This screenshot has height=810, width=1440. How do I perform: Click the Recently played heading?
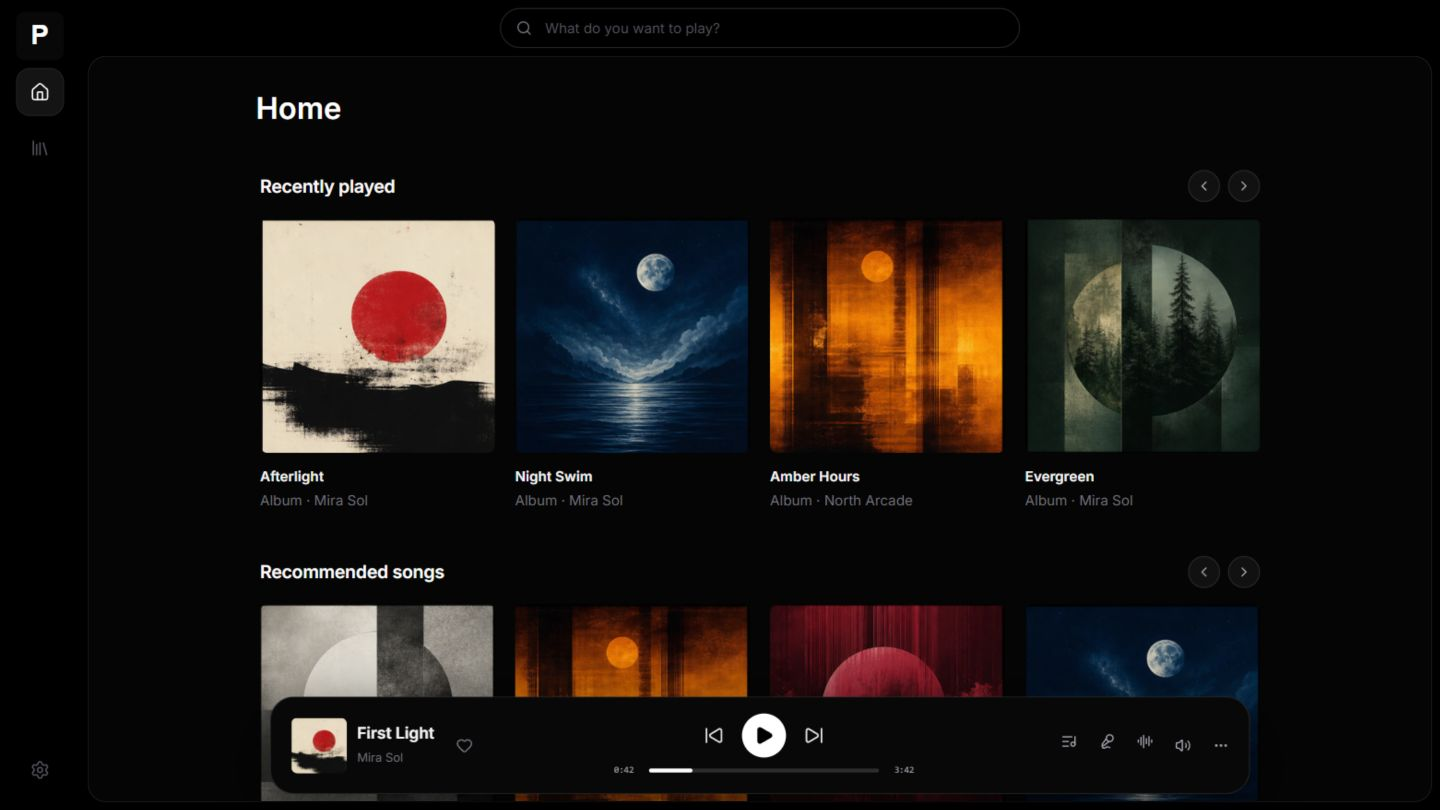[x=327, y=187]
